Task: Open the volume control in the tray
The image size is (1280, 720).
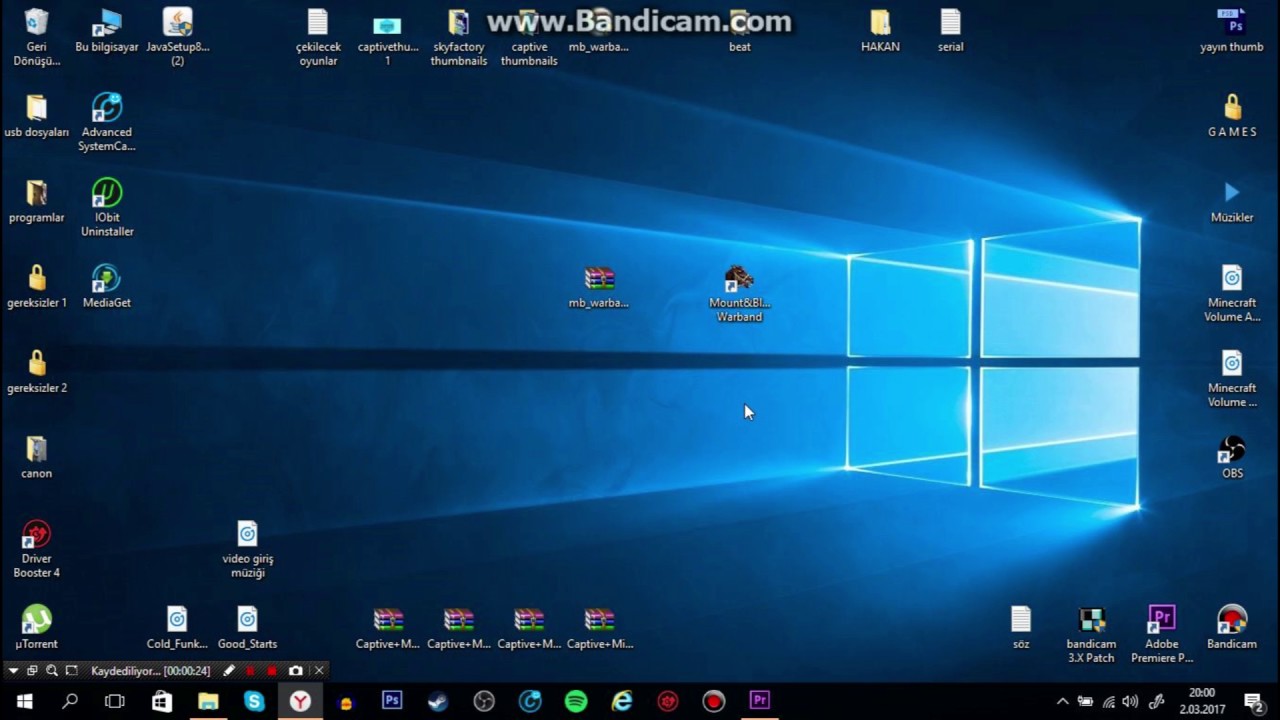Action: click(1131, 701)
